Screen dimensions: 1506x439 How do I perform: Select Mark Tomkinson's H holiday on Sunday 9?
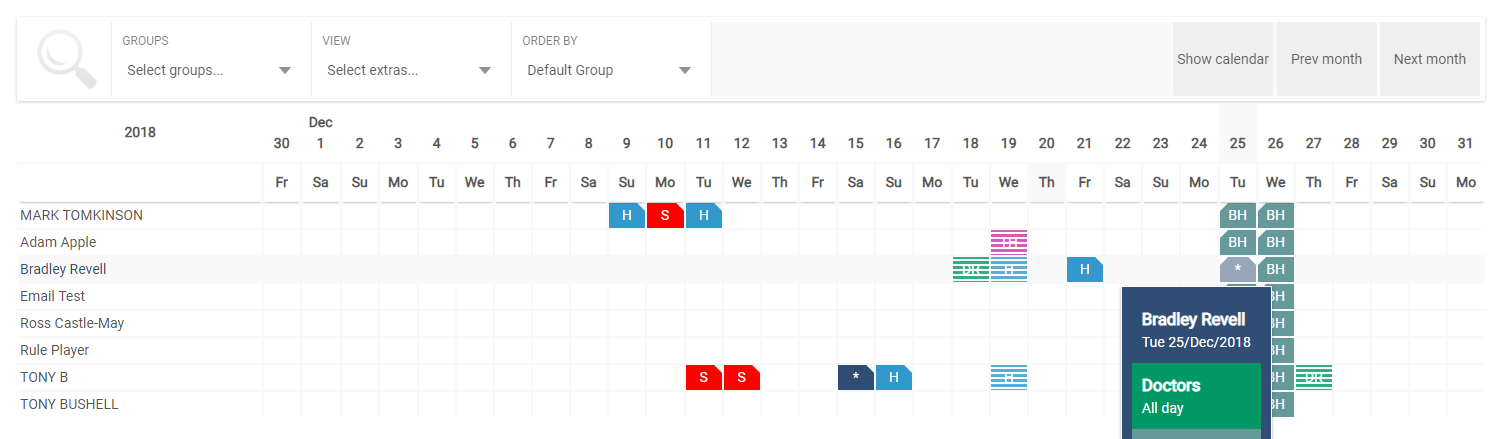(x=627, y=215)
